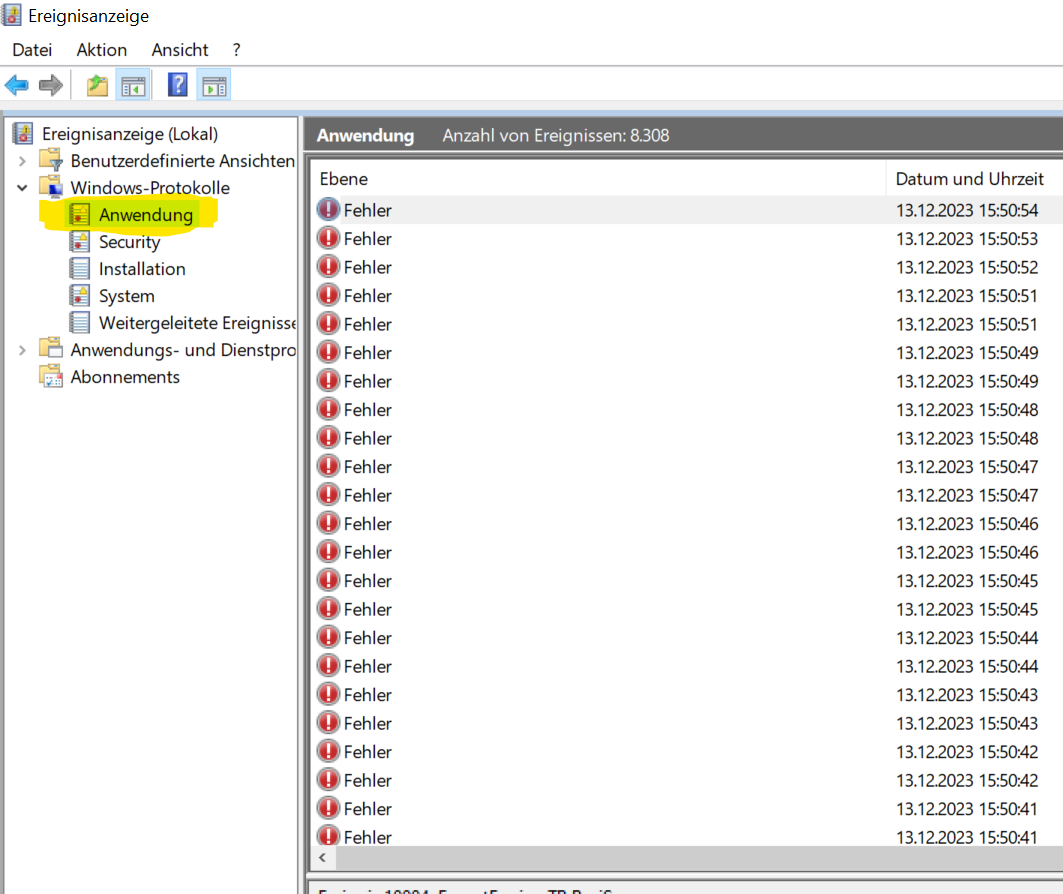Click the Benutzerdefinierte Ansichten tree label

click(182, 161)
